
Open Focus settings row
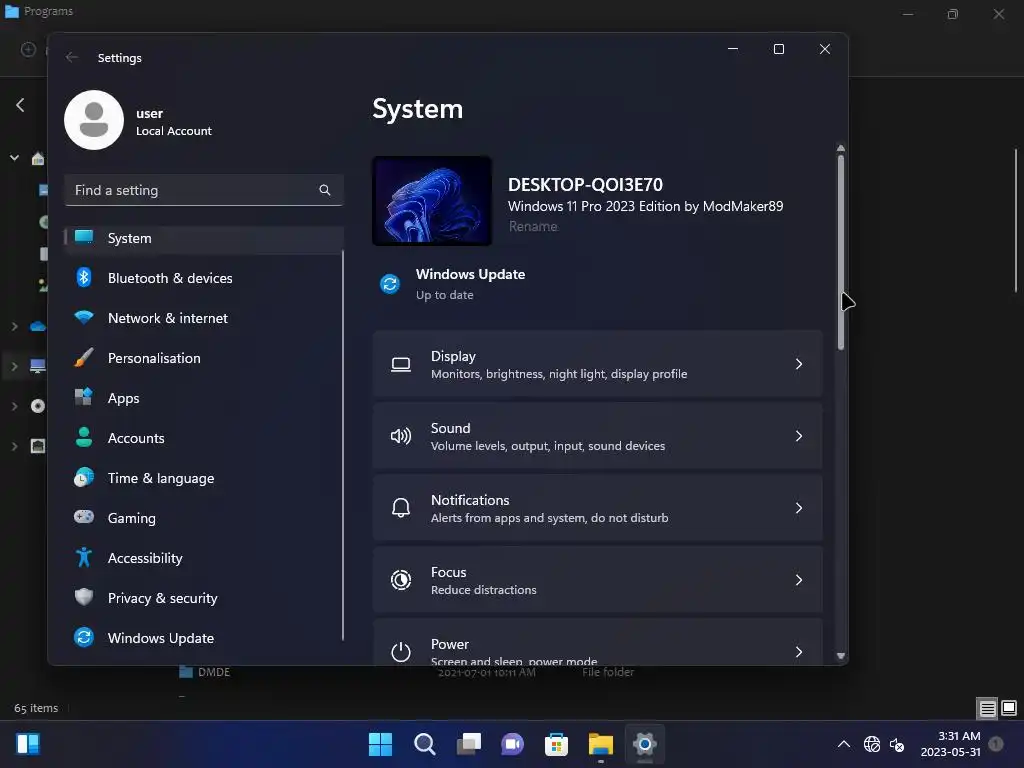[598, 580]
